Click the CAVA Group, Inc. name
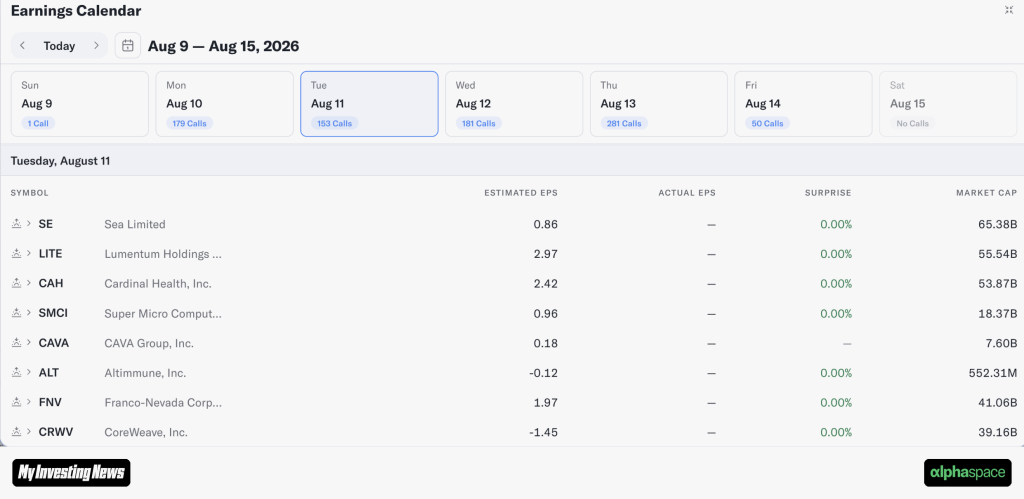1024x499 pixels. pyautogui.click(x=149, y=343)
